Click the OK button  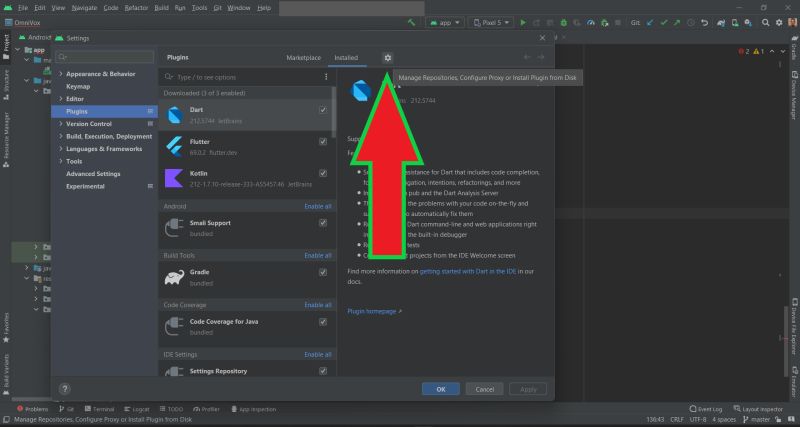coord(441,389)
